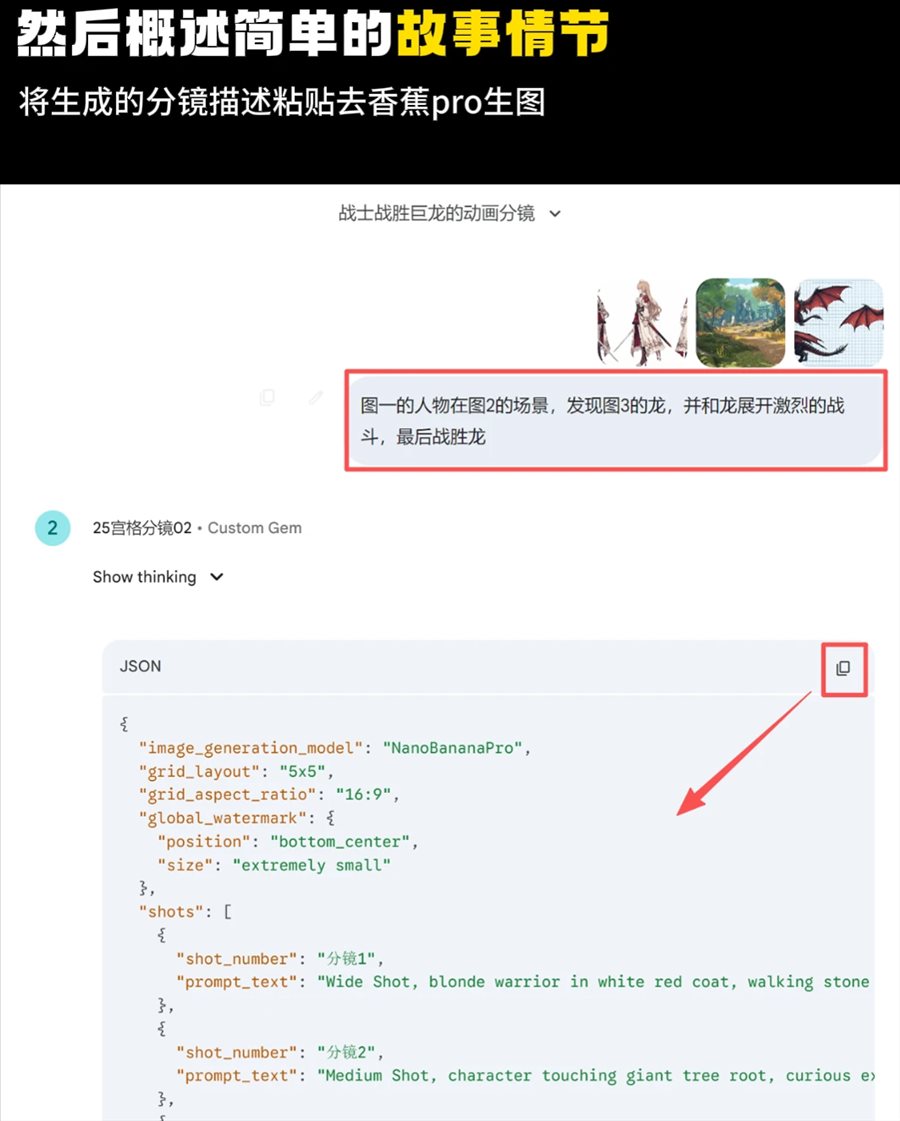Click the 分镜2 prompt_text line
This screenshot has width=900, height=1121.
point(525,1076)
